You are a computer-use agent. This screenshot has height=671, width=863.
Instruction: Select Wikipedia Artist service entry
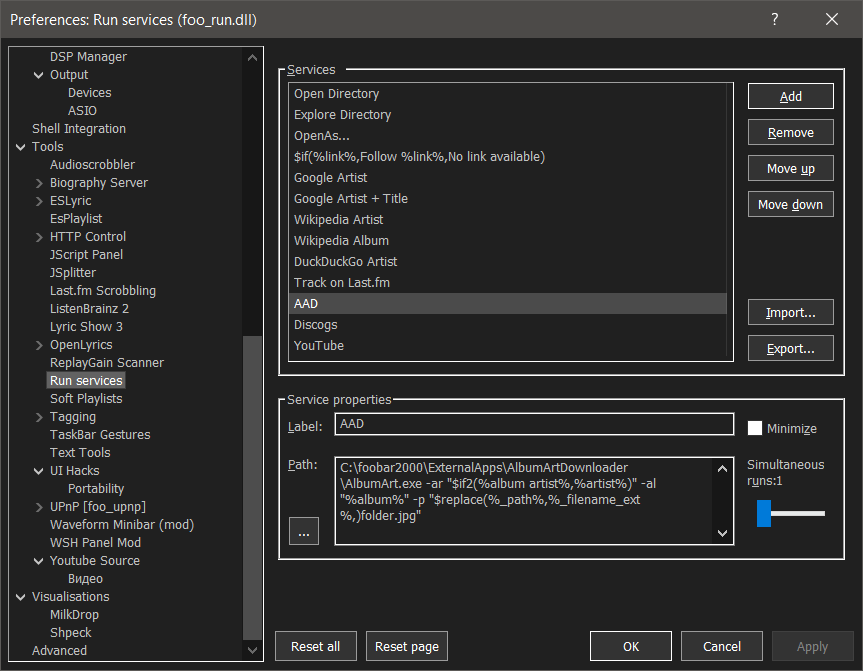coord(338,220)
